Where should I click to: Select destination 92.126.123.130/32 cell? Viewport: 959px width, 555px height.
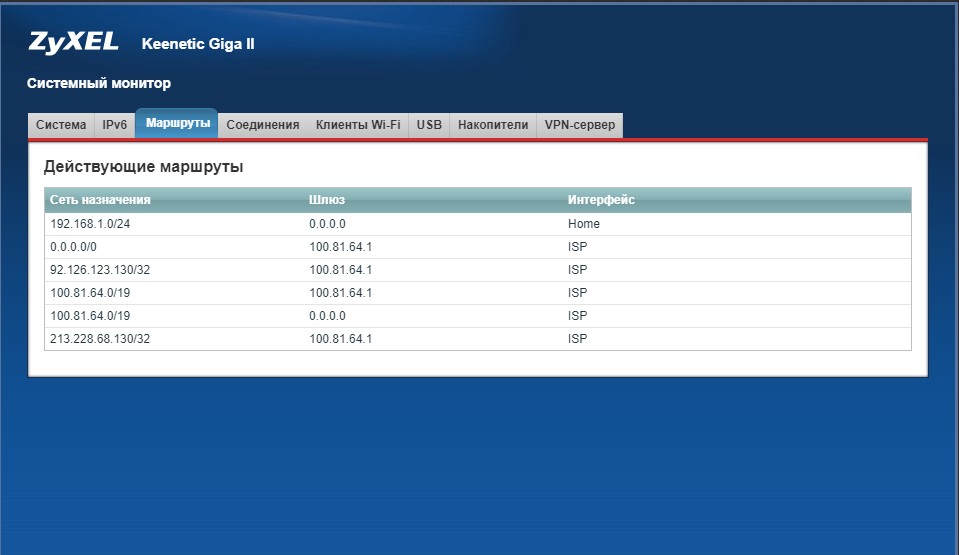tap(100, 270)
